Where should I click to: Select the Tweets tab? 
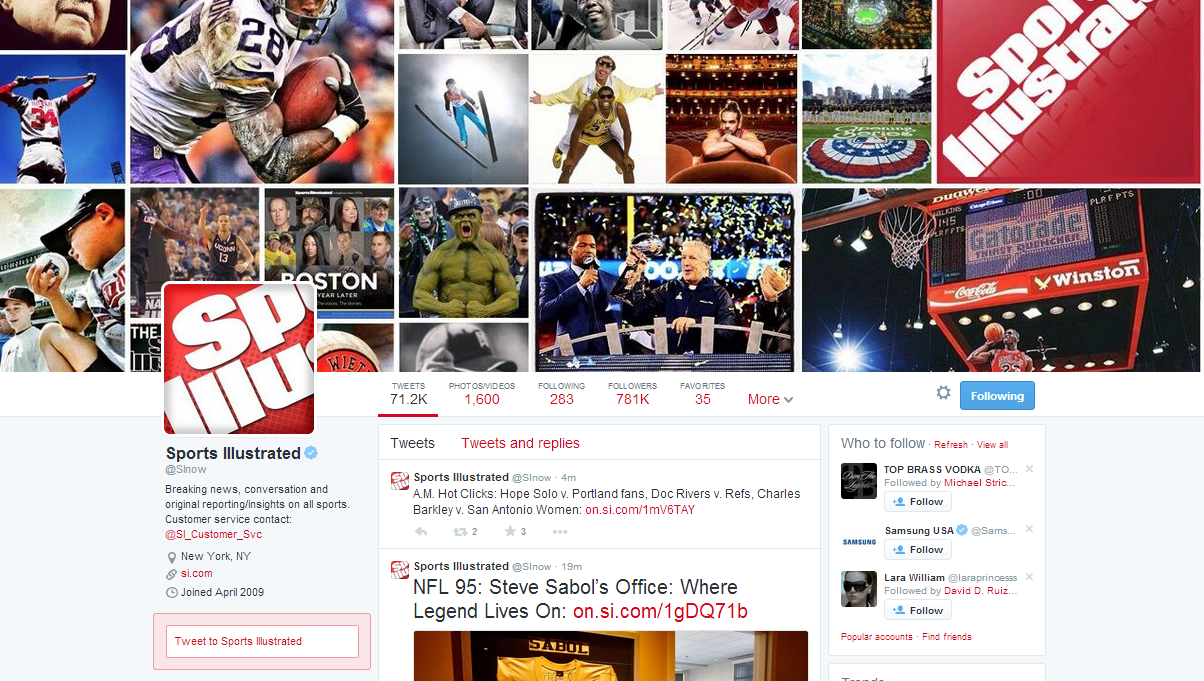tap(412, 443)
